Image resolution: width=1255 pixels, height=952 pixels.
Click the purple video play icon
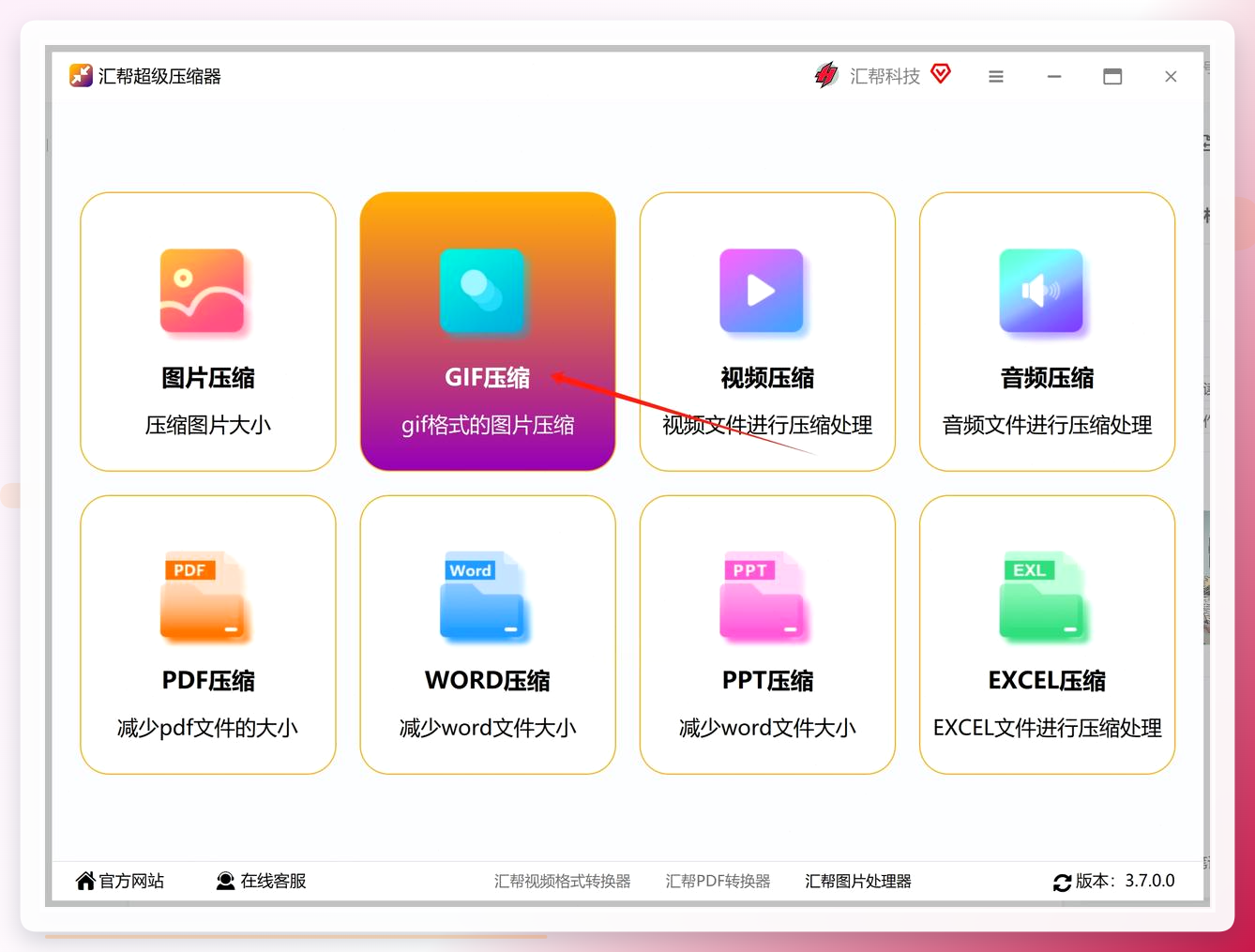point(762,291)
